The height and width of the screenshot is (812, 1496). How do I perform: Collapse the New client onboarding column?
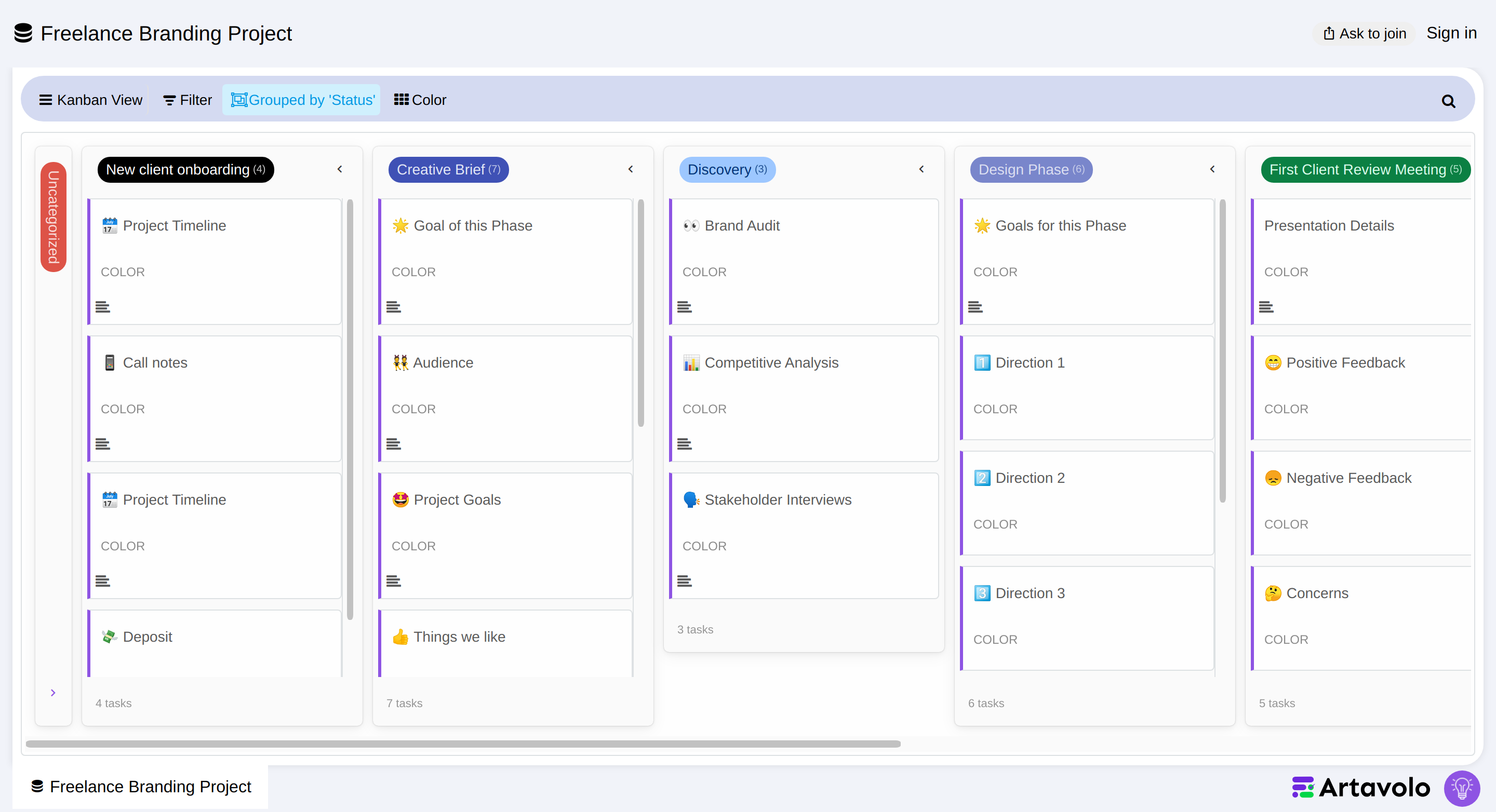click(340, 169)
